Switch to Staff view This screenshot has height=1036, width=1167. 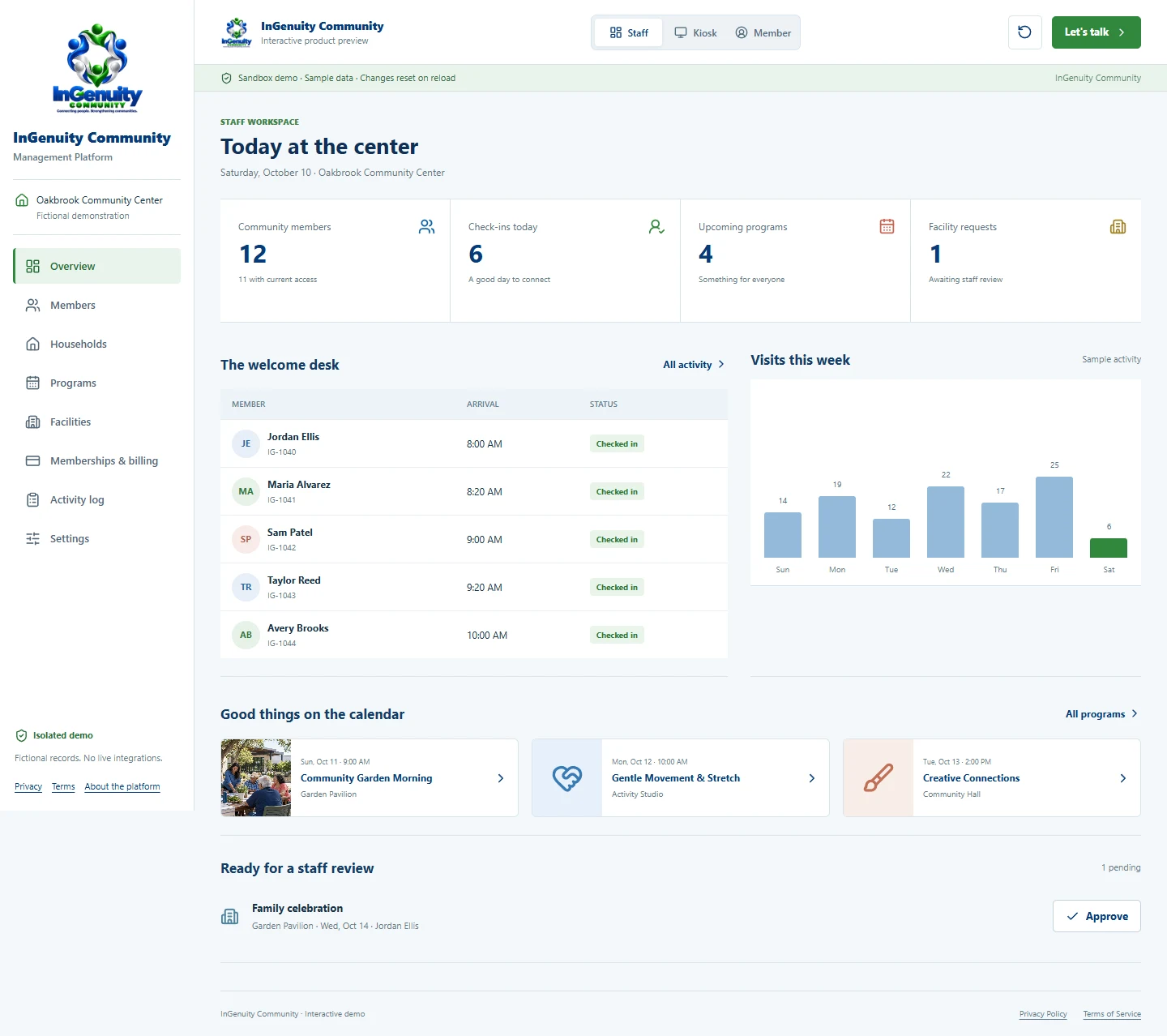click(x=629, y=33)
